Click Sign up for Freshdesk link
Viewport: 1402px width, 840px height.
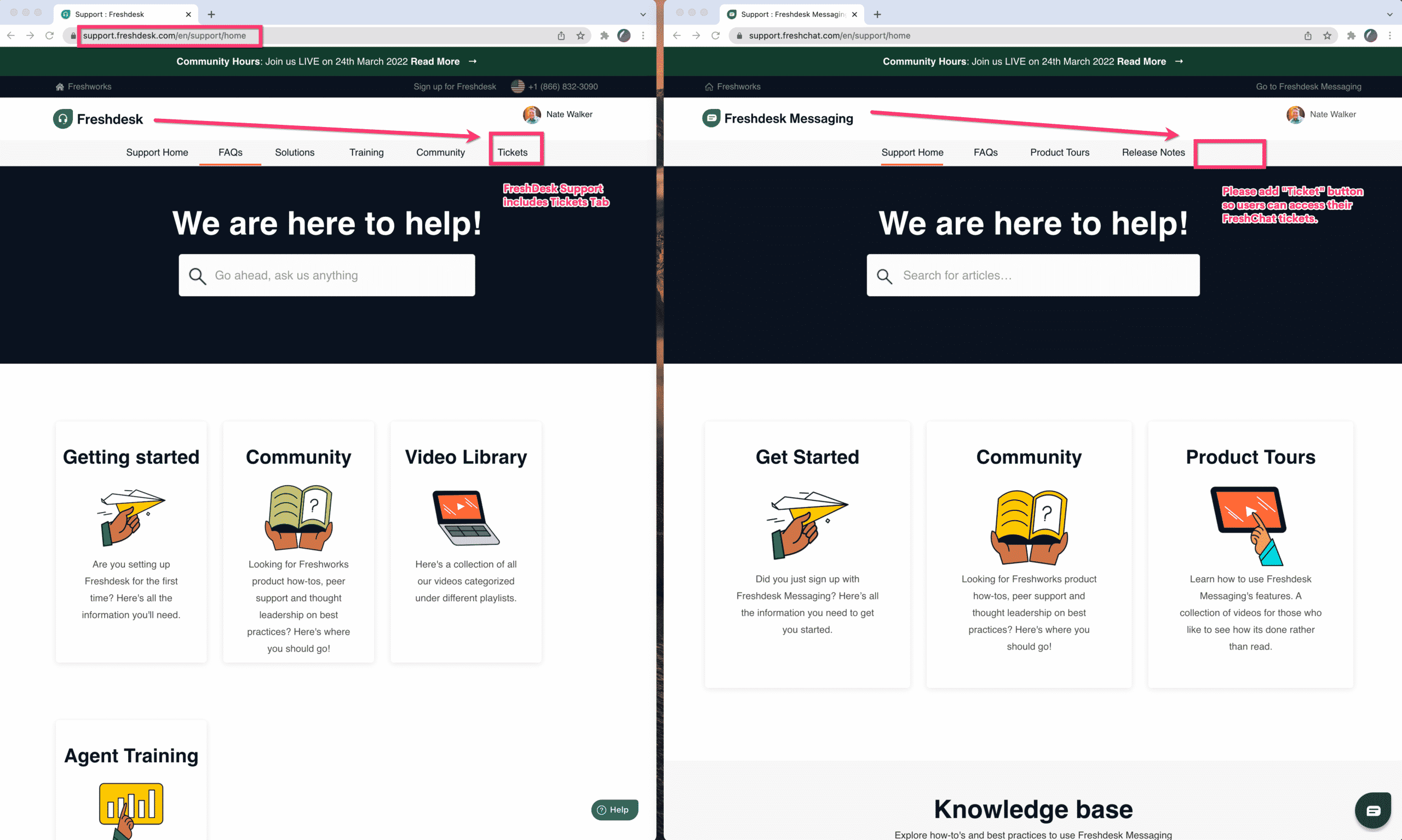(x=455, y=87)
